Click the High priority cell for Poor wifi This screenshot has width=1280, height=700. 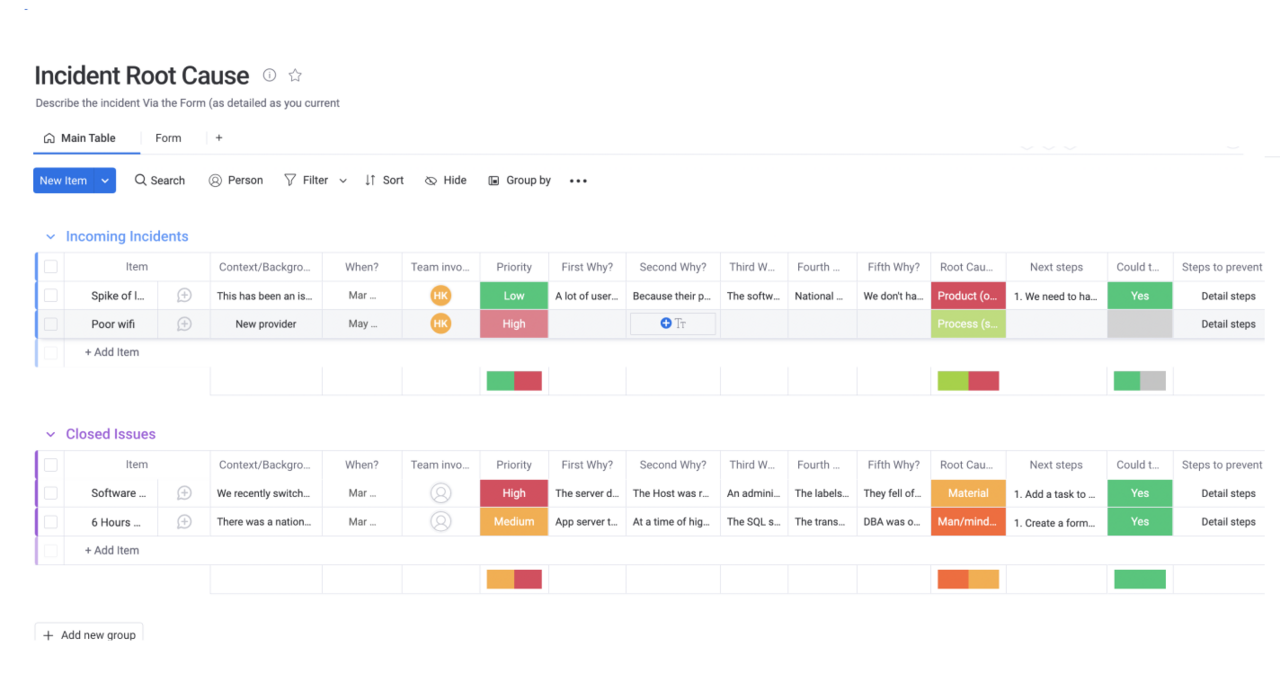514,324
